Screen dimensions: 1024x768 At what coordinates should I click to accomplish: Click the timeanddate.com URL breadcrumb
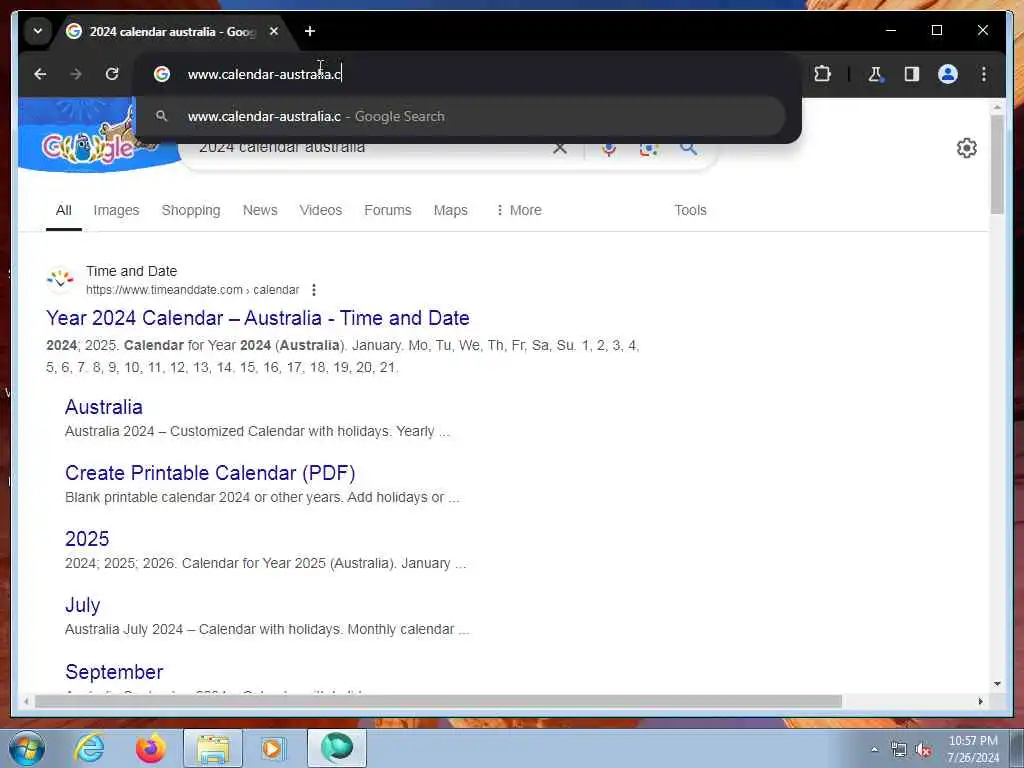193,290
